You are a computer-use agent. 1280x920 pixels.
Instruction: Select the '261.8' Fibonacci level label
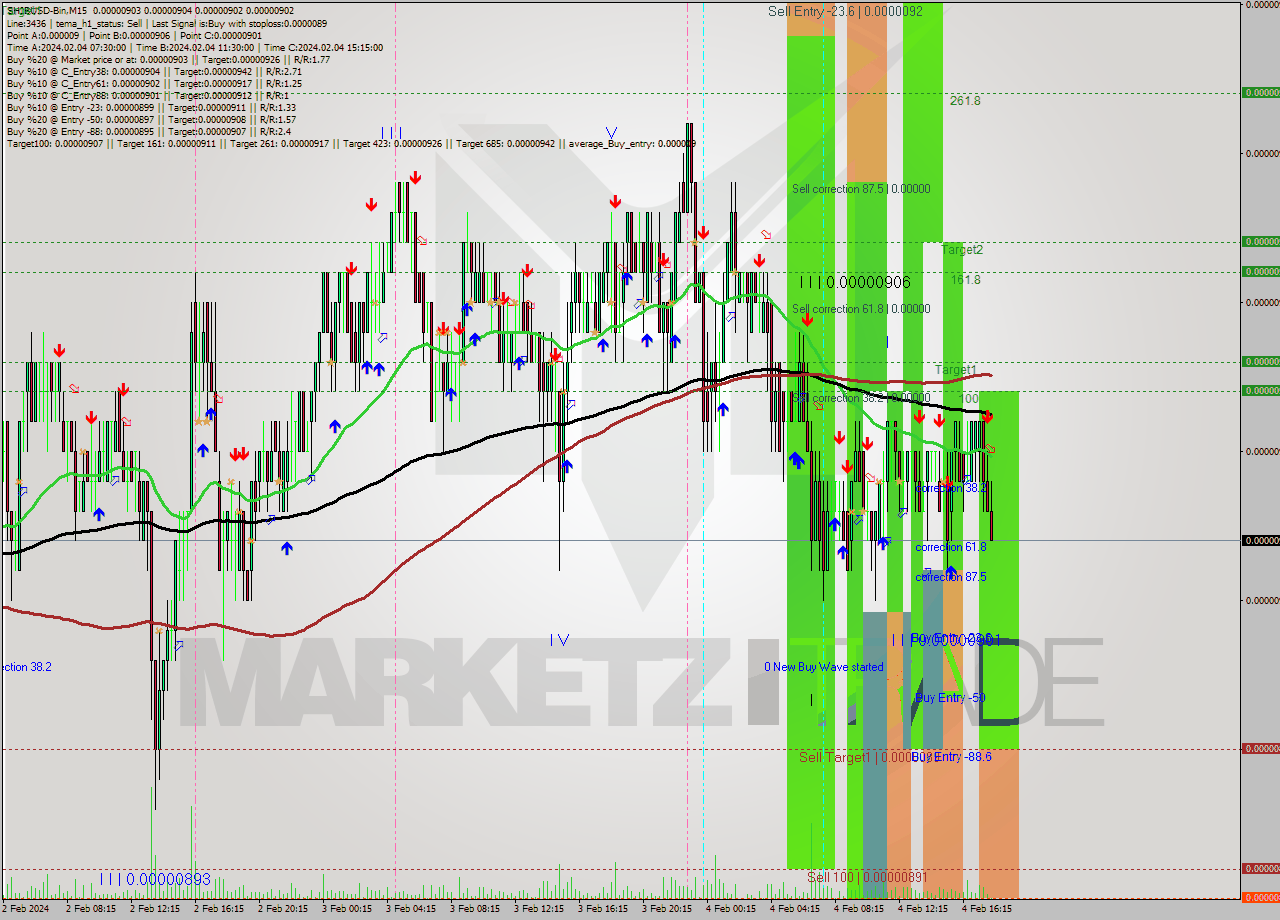pos(965,101)
